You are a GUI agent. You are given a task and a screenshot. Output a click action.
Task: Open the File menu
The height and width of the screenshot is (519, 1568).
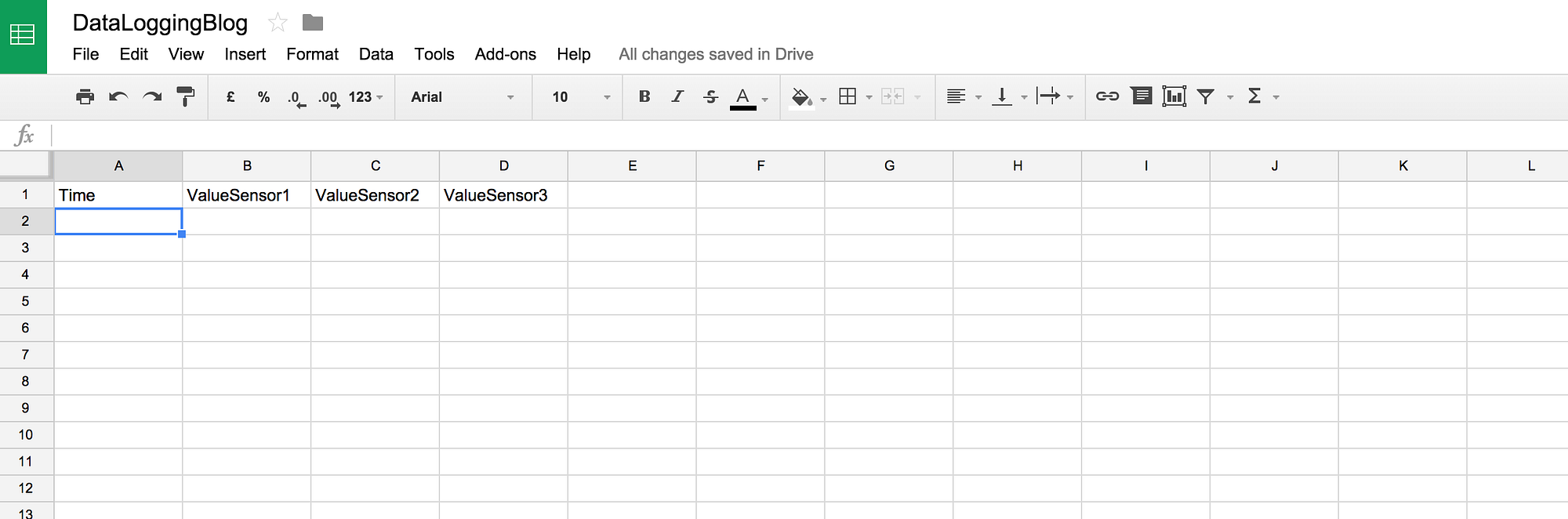85,54
